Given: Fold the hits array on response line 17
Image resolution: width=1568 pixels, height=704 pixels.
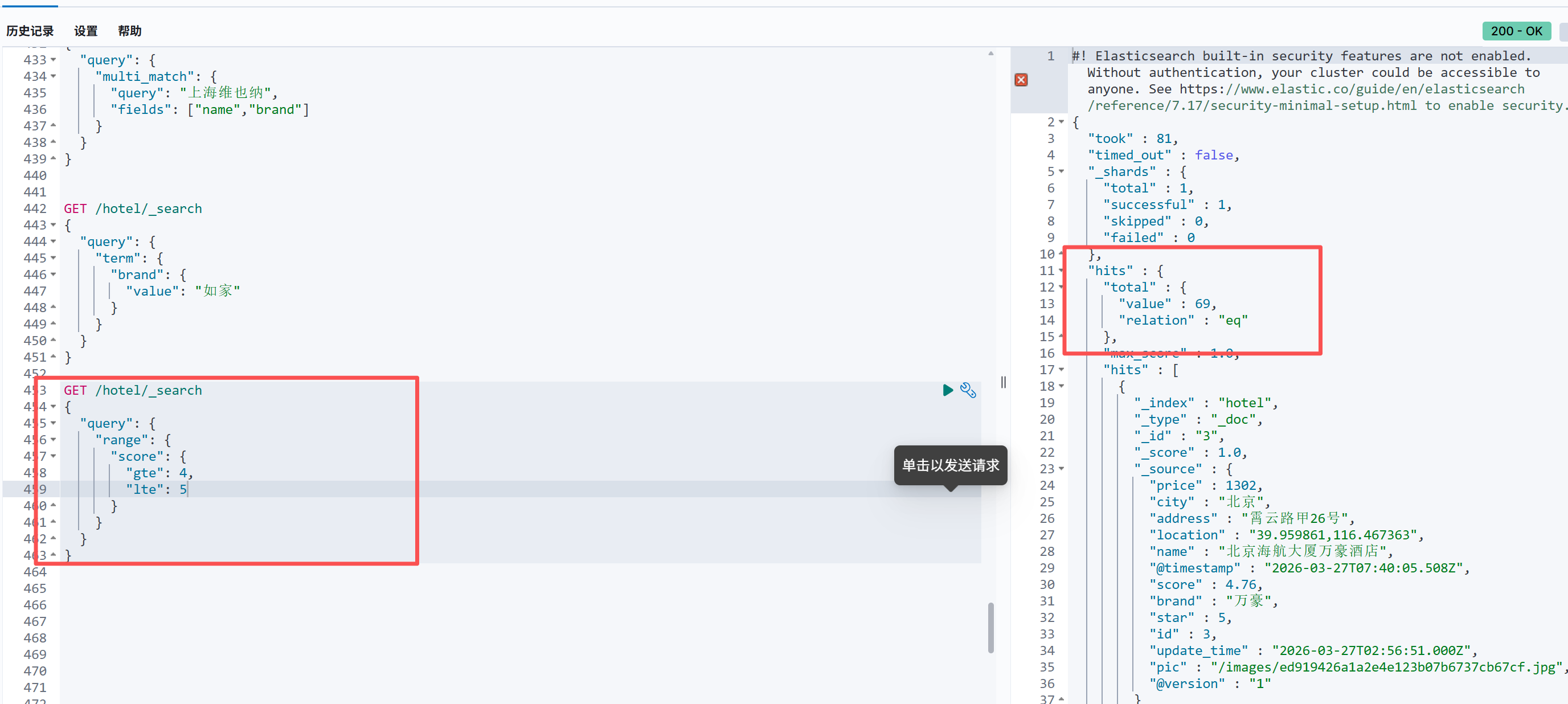Looking at the screenshot, I should [1061, 369].
